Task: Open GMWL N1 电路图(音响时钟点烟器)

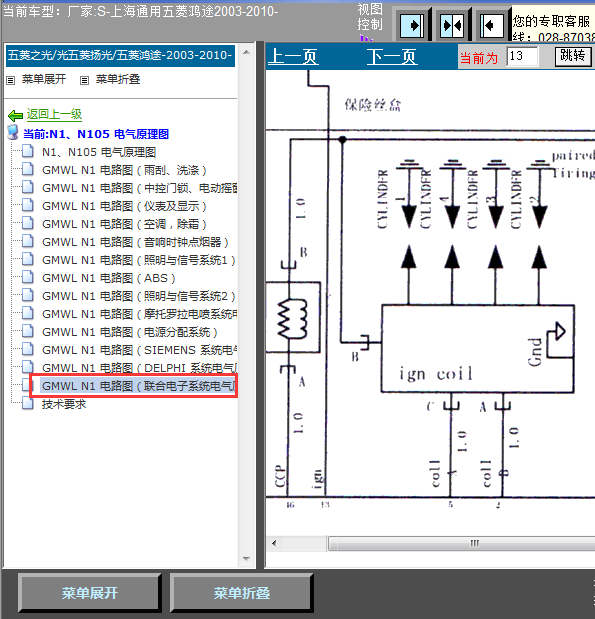Action: click(x=135, y=242)
